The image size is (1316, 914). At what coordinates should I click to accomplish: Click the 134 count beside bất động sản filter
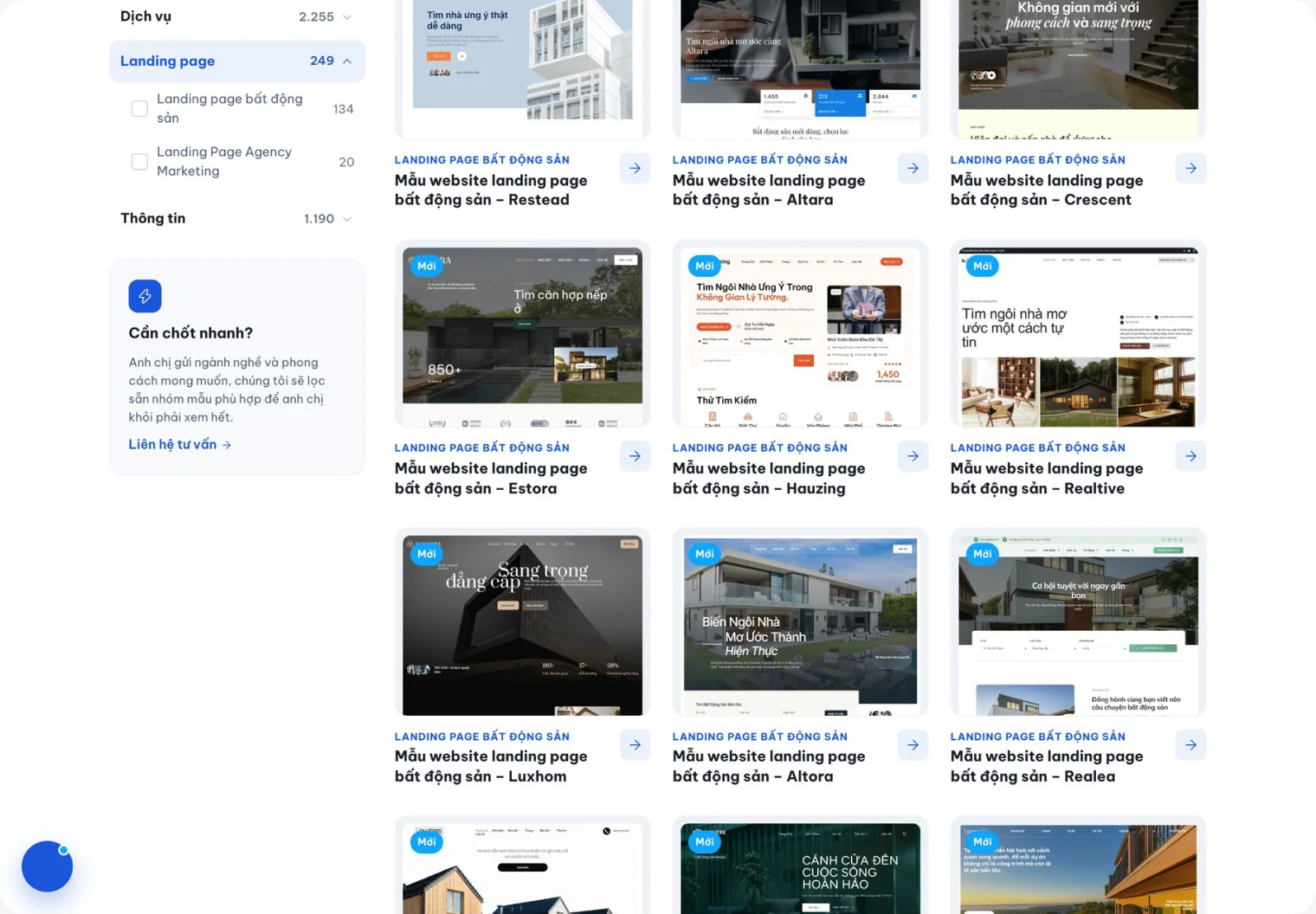[x=343, y=109]
